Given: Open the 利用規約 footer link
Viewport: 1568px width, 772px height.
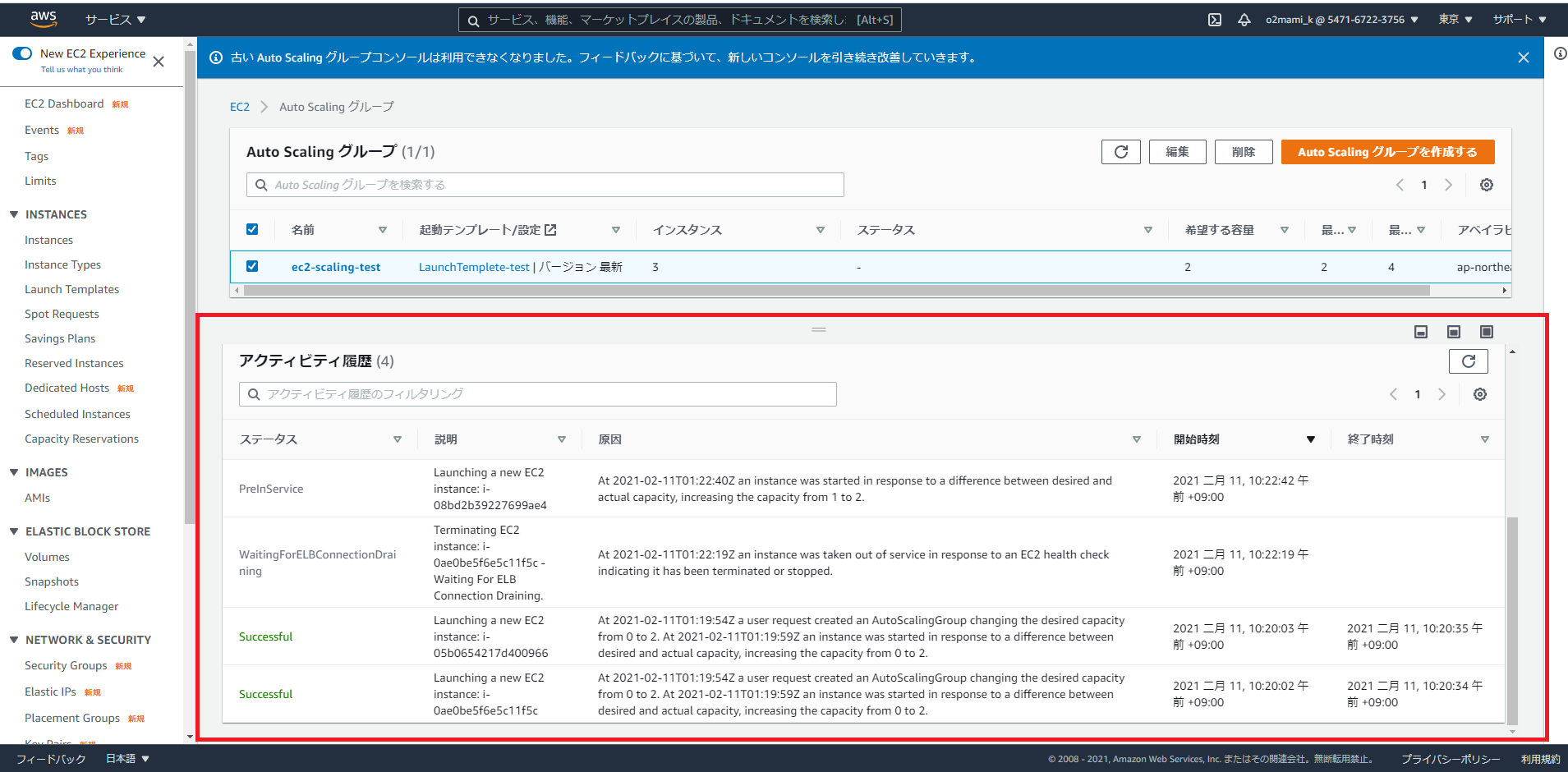Looking at the screenshot, I should pos(1540,759).
